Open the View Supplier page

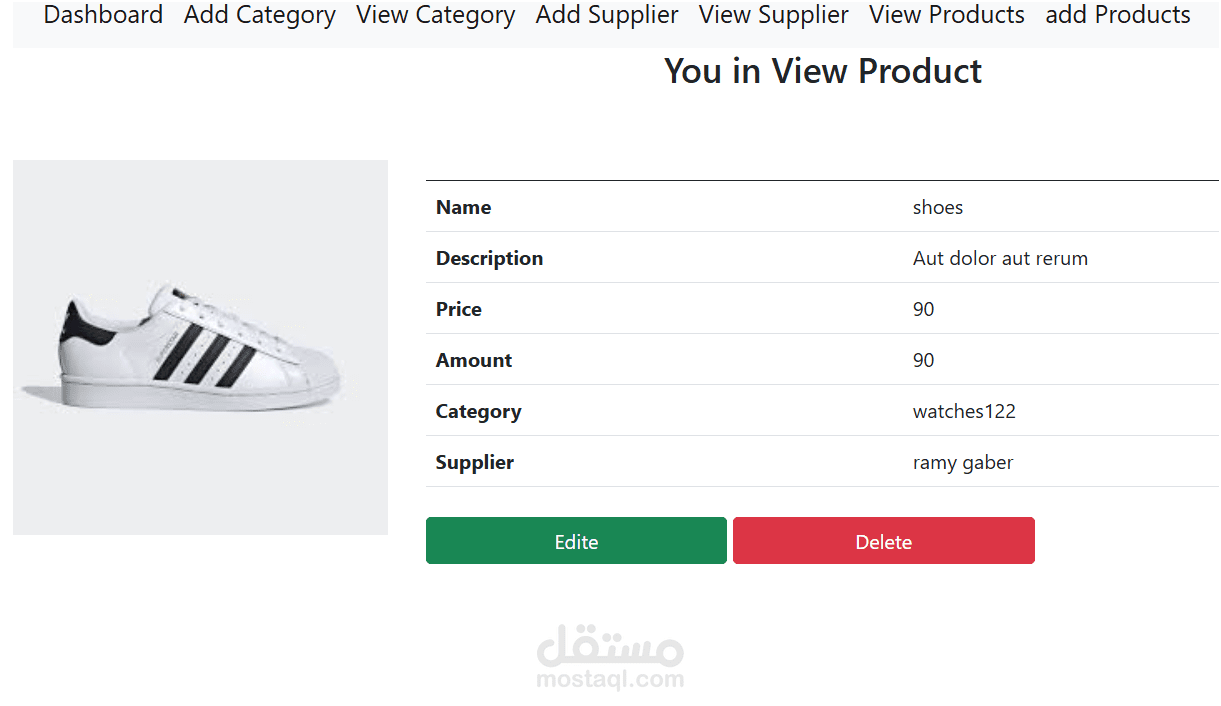(x=774, y=16)
